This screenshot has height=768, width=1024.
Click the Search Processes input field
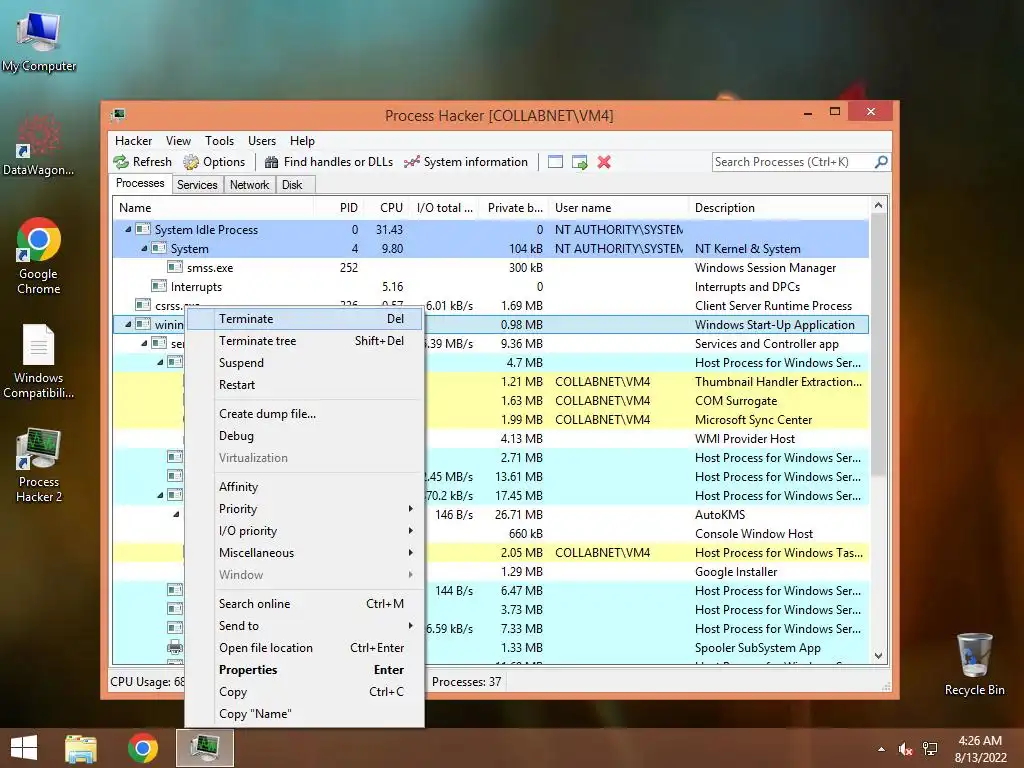pos(792,161)
